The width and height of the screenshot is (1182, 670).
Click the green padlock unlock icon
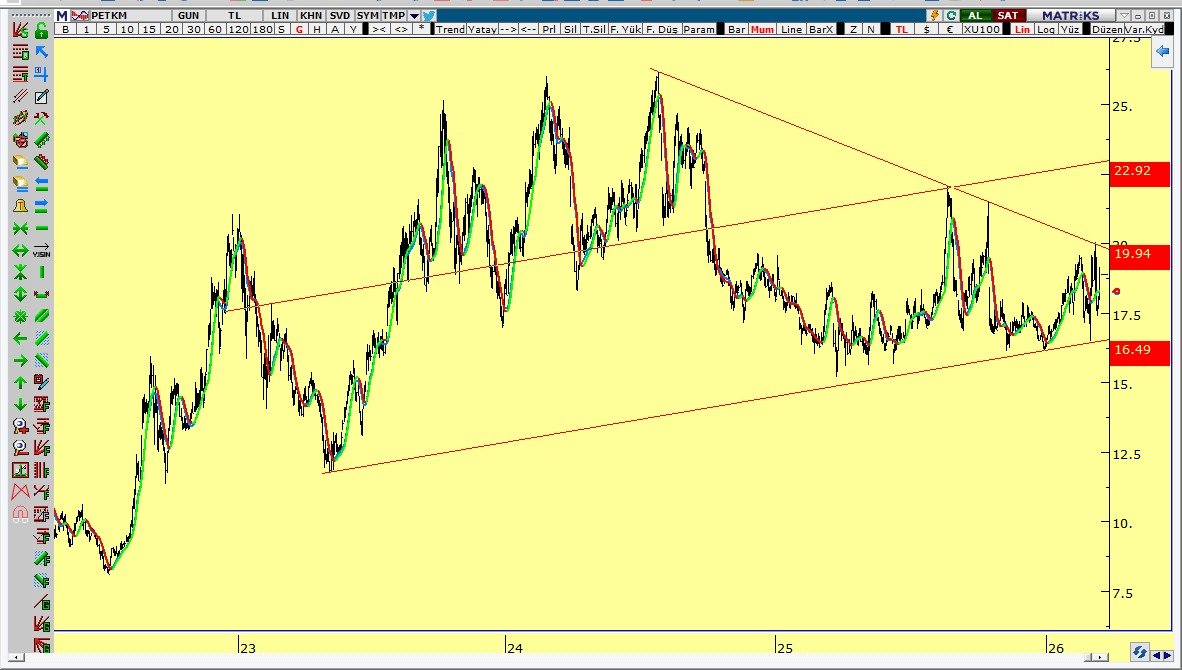coord(41,30)
